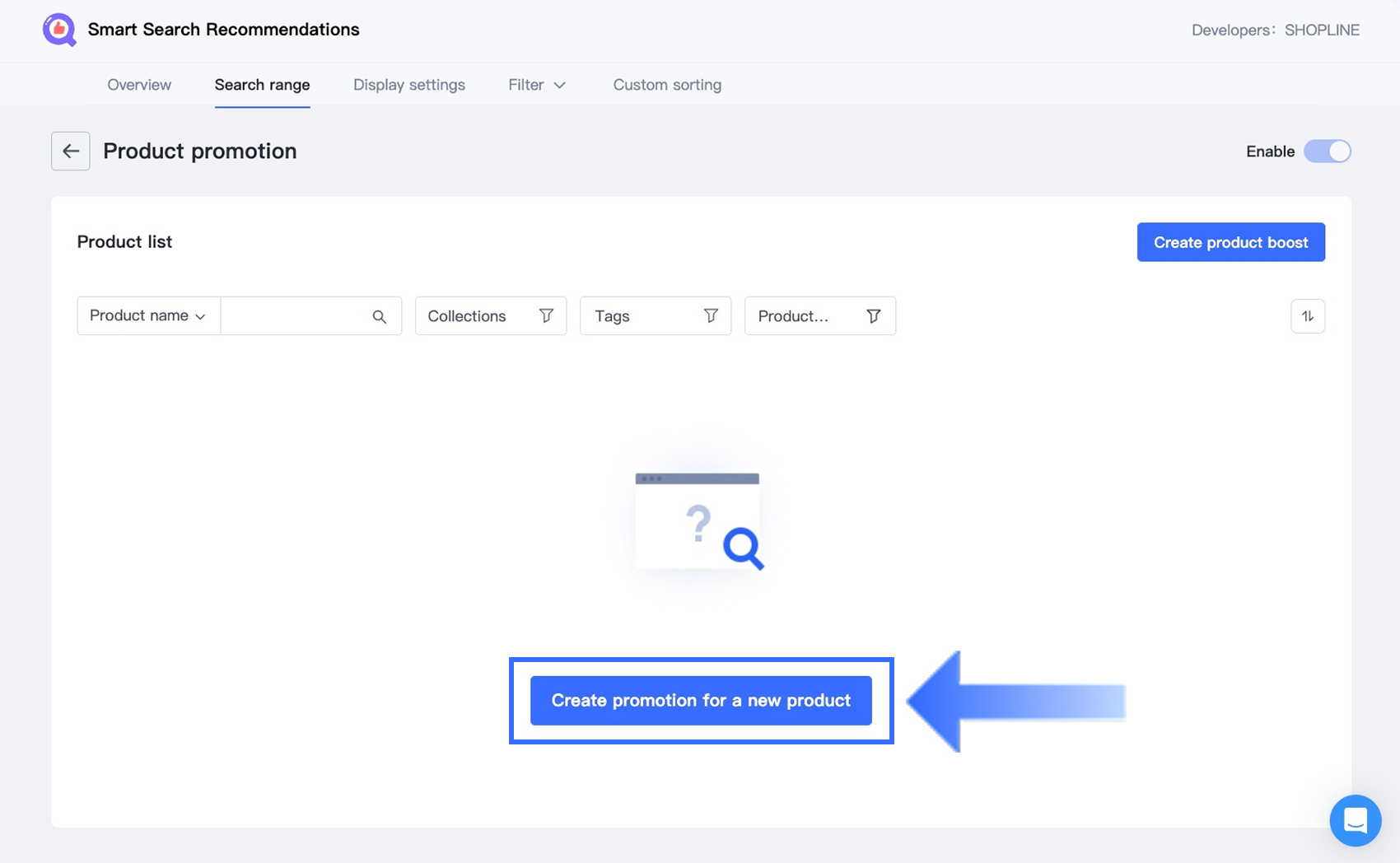1400x863 pixels.
Task: Click the Collections filter funnel icon
Action: pyautogui.click(x=546, y=316)
